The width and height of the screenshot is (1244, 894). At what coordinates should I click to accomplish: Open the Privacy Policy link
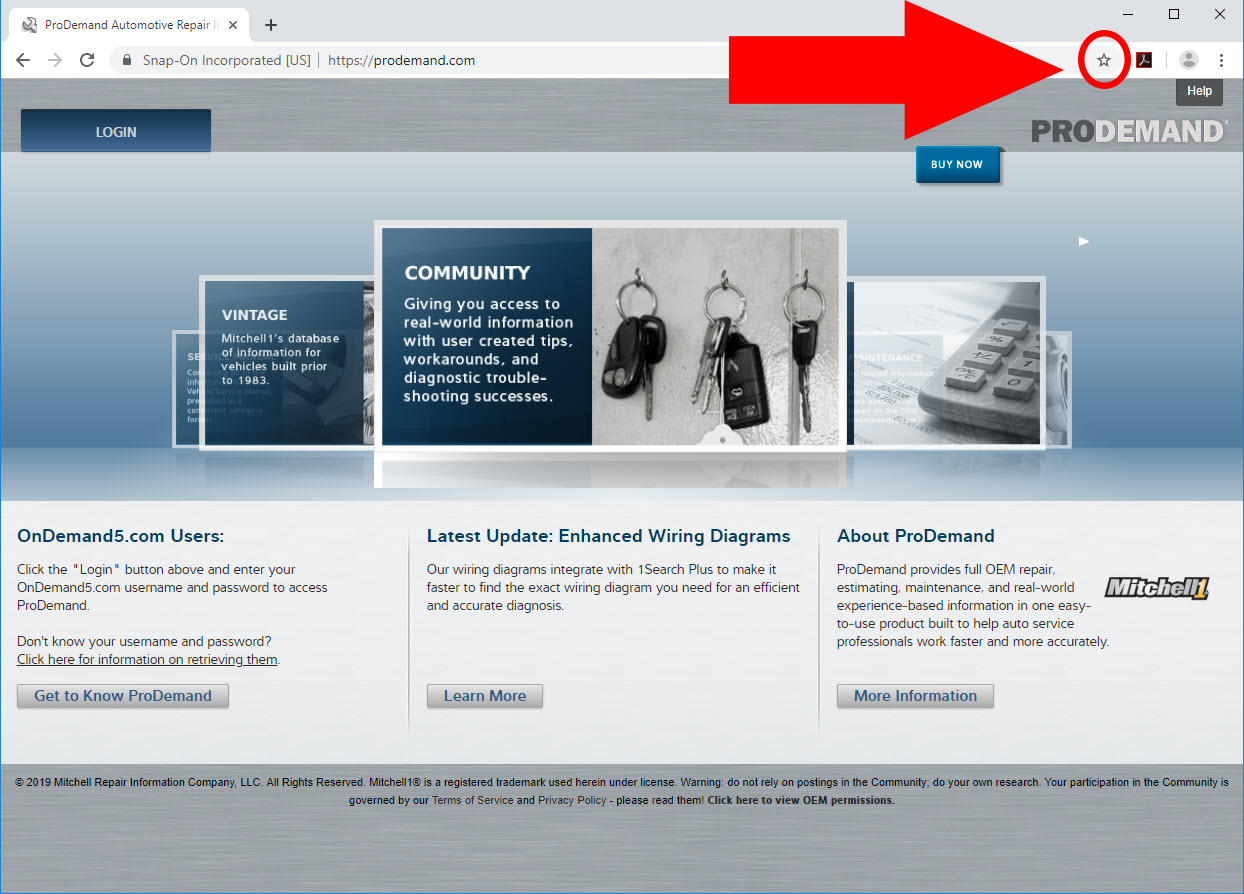572,800
